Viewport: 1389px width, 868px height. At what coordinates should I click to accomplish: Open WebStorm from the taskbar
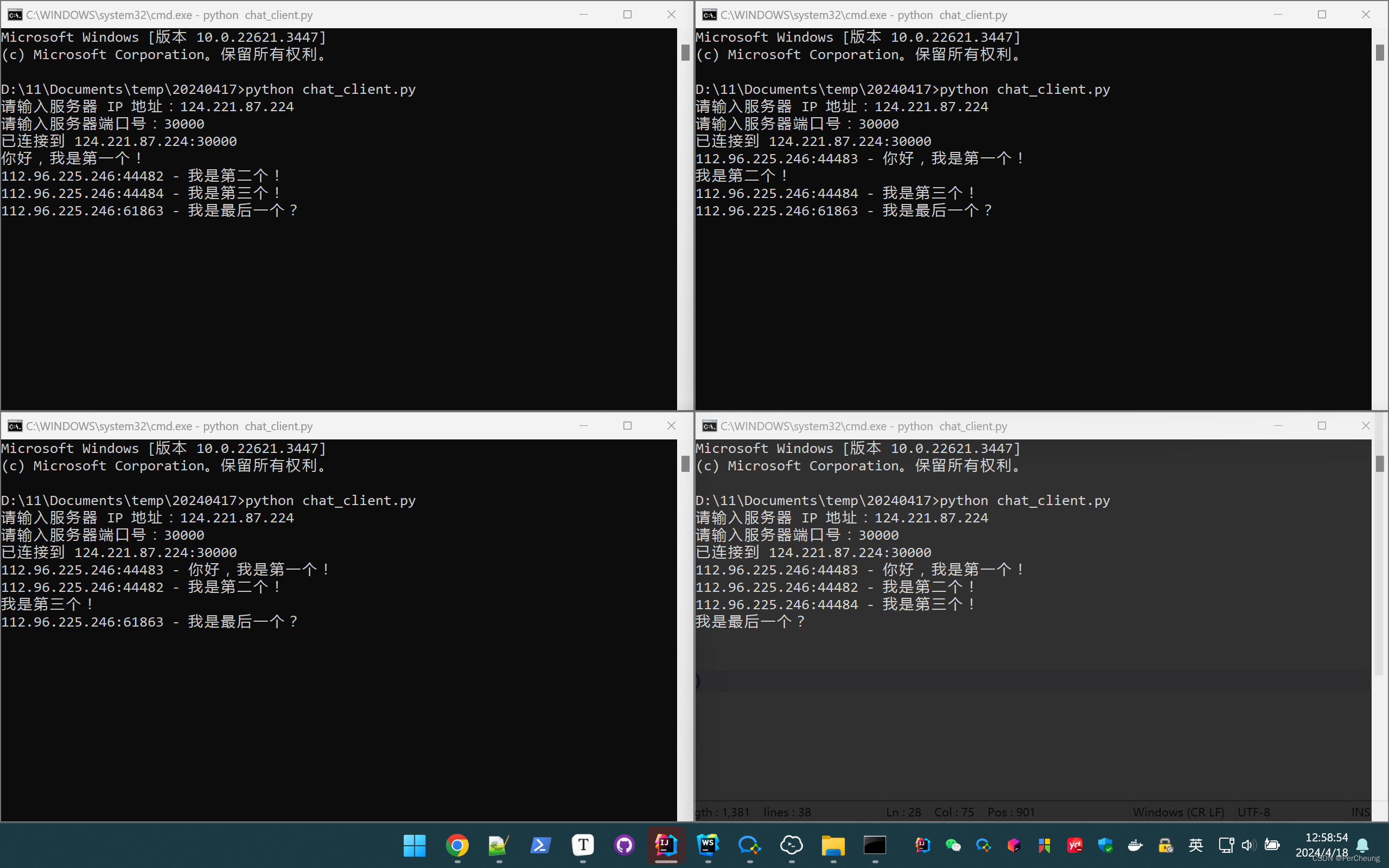(x=708, y=845)
